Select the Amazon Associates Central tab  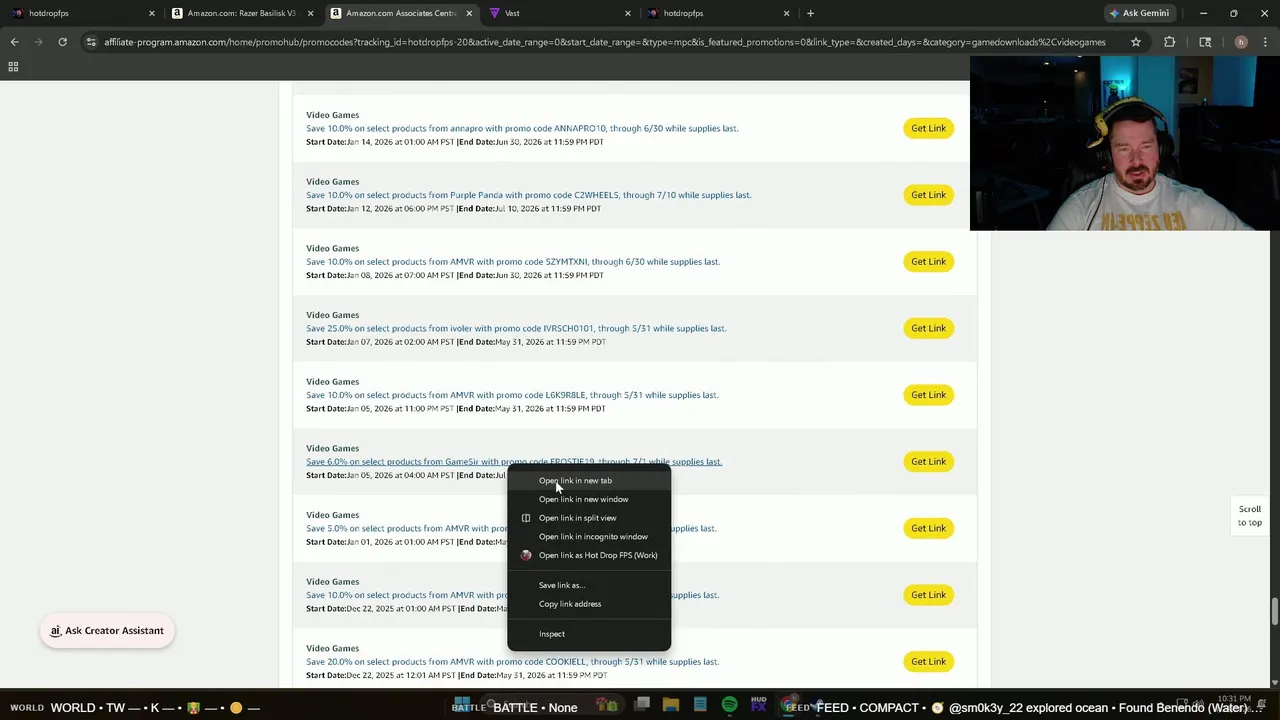(400, 13)
